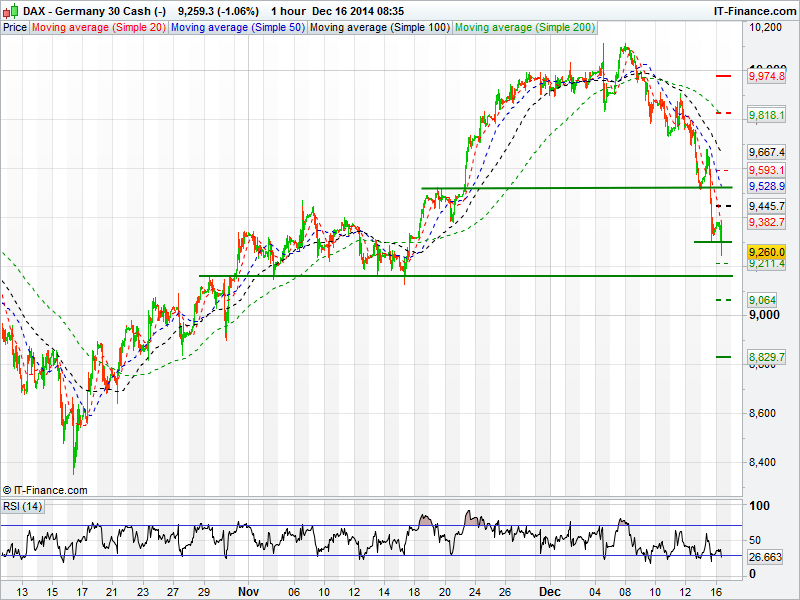Open IT-Finance.com link at top right
This screenshot has width=800, height=600.
coord(753,10)
